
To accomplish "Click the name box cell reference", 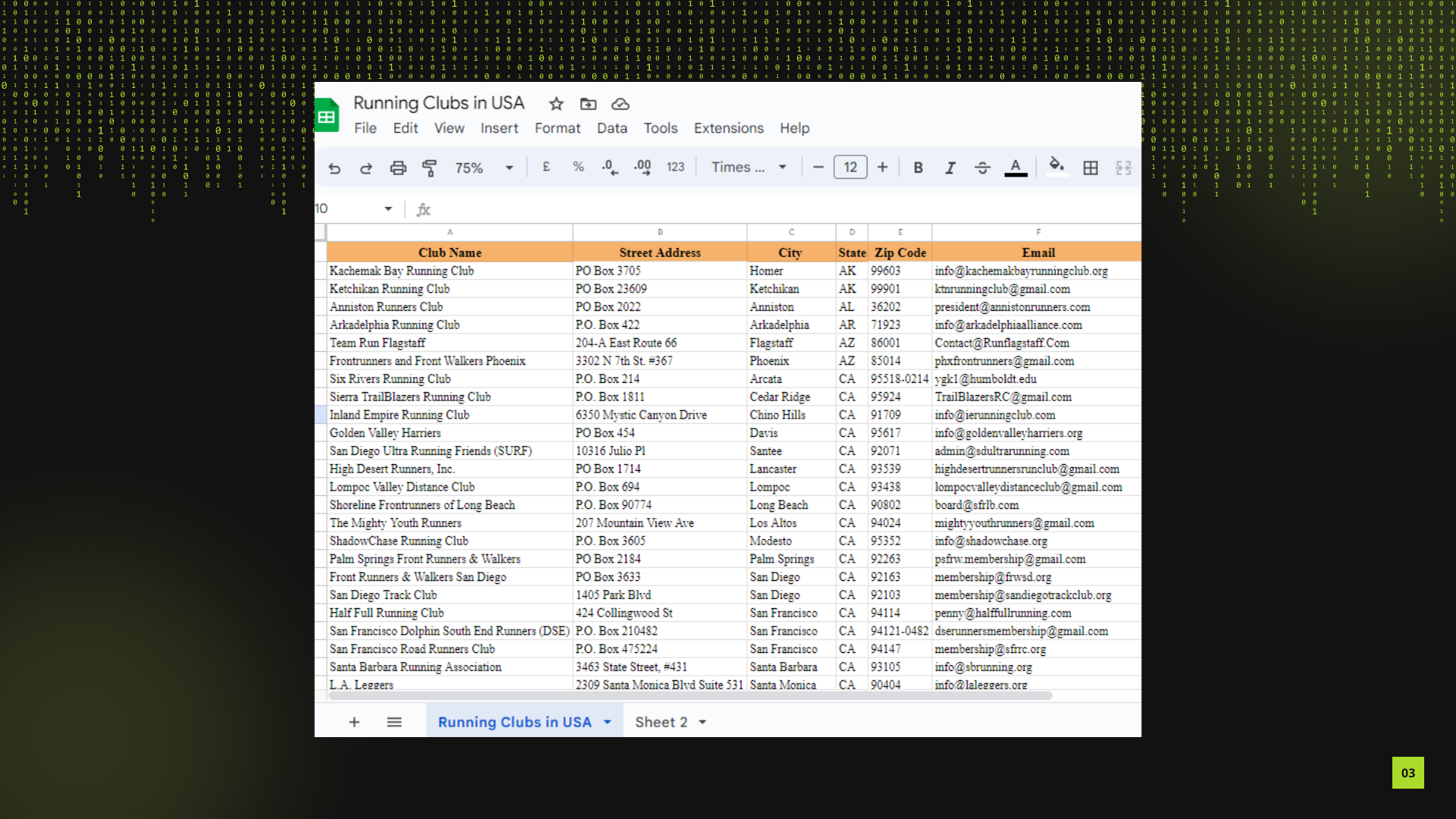I will [347, 209].
